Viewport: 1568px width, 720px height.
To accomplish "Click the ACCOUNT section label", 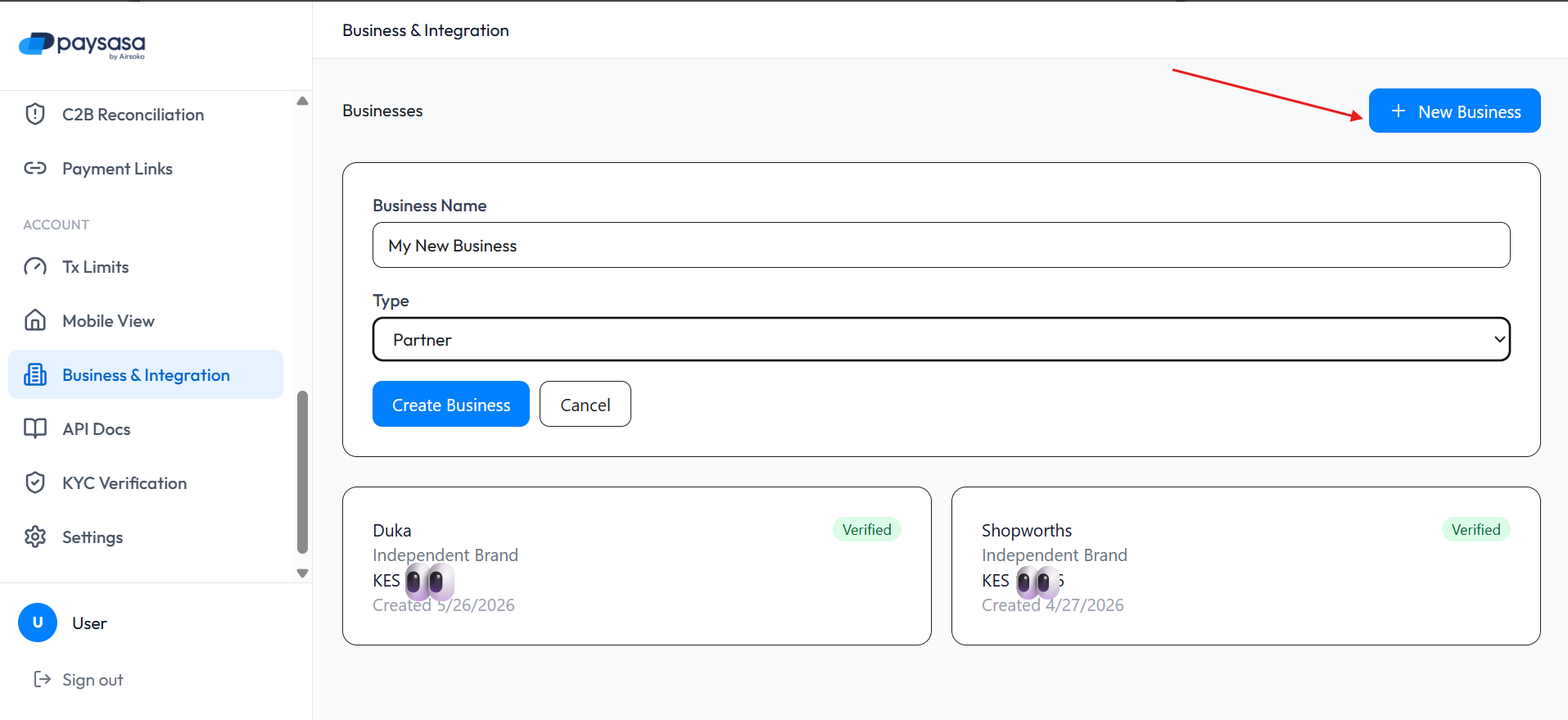I will [56, 224].
